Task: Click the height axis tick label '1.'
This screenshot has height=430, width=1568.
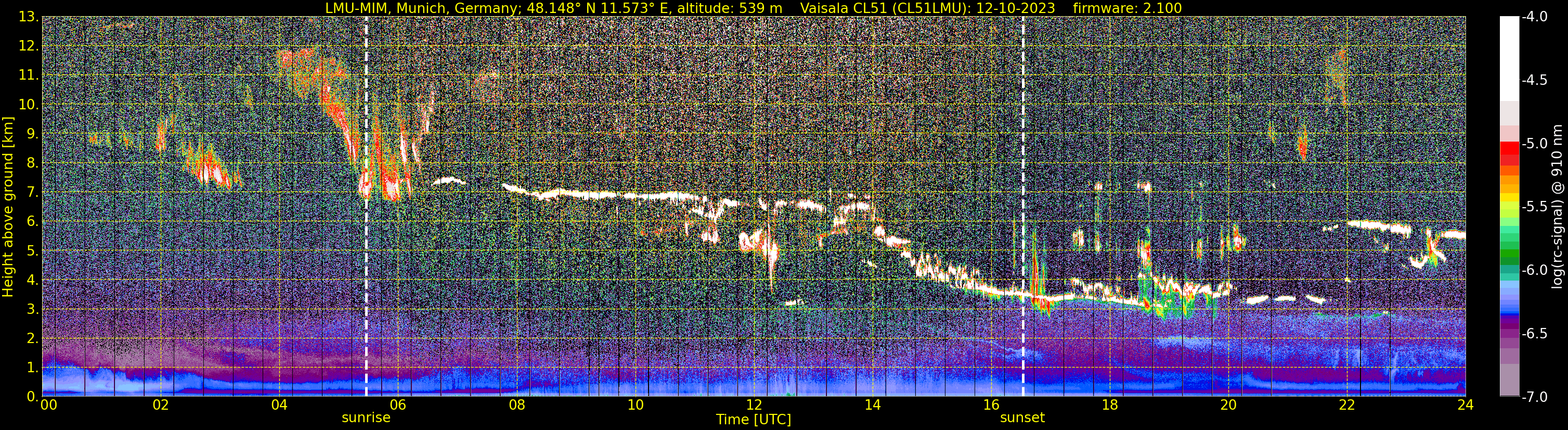Action: tap(32, 367)
